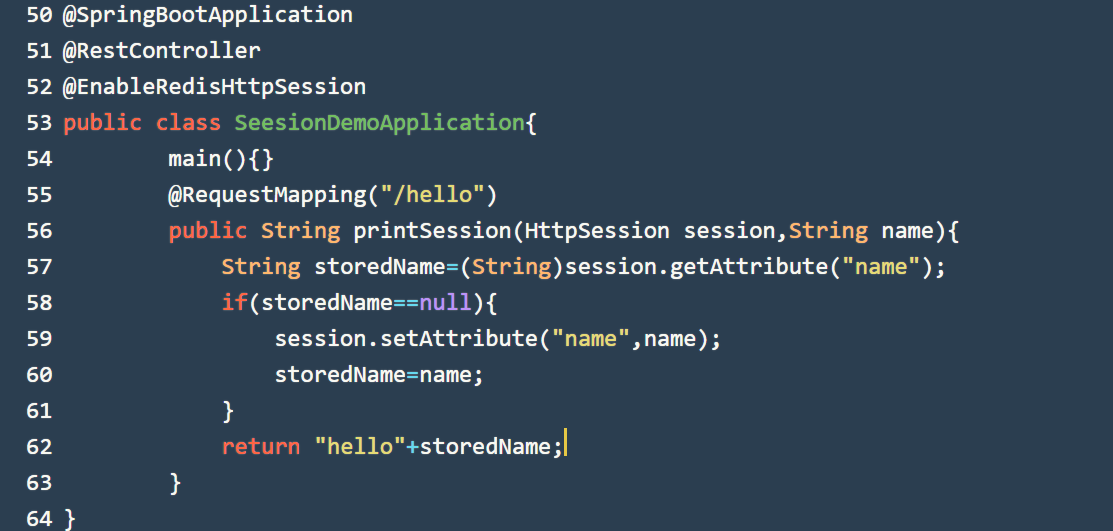The width and height of the screenshot is (1113, 531).
Task: Click the return keyword on line 62
Action: pyautogui.click(x=261, y=447)
